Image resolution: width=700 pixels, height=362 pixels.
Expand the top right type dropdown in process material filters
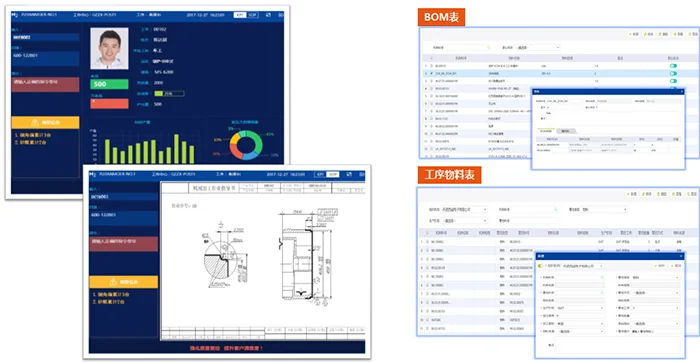pyautogui.click(x=604, y=209)
